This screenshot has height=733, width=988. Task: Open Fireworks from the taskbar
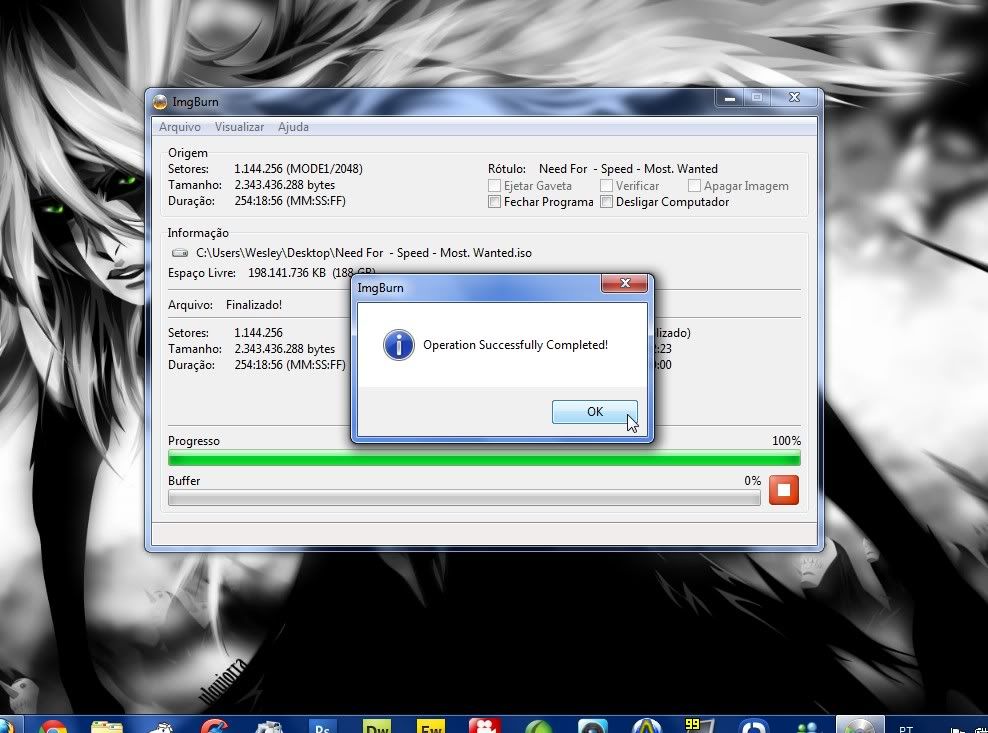pos(431,726)
